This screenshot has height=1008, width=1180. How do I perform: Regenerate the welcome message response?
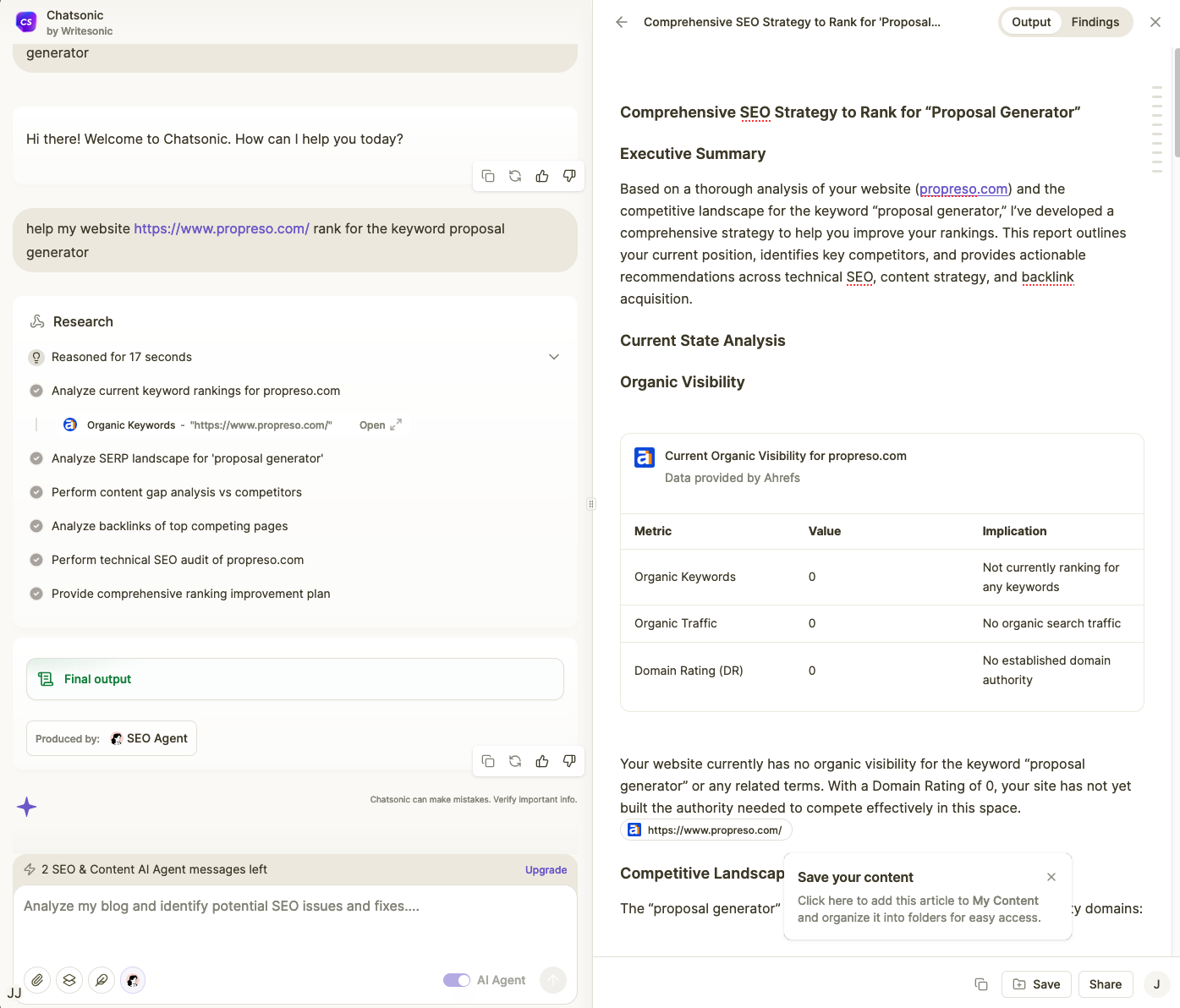coord(515,176)
